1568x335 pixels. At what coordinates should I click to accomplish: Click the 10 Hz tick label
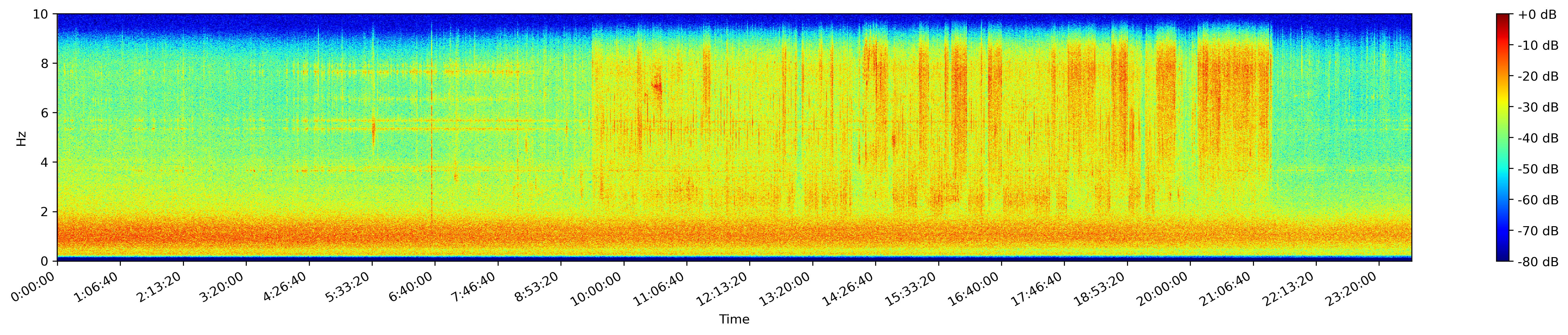[41, 14]
